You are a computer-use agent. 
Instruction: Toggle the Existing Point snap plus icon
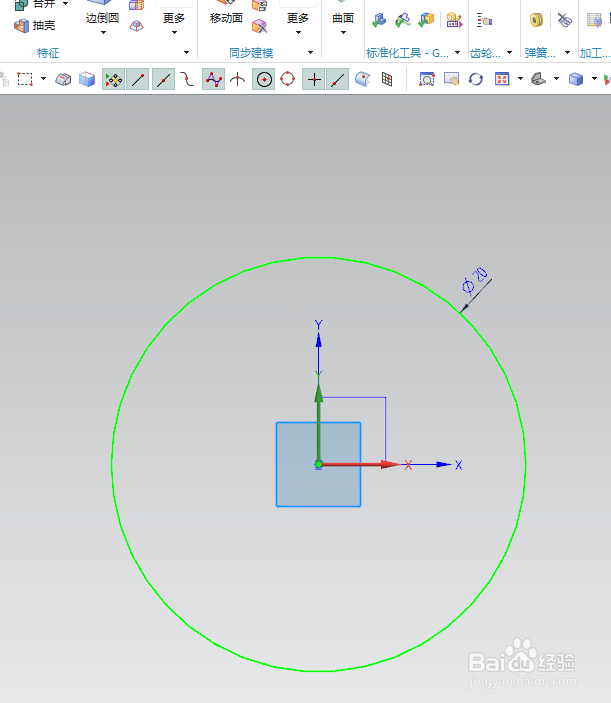click(x=313, y=80)
